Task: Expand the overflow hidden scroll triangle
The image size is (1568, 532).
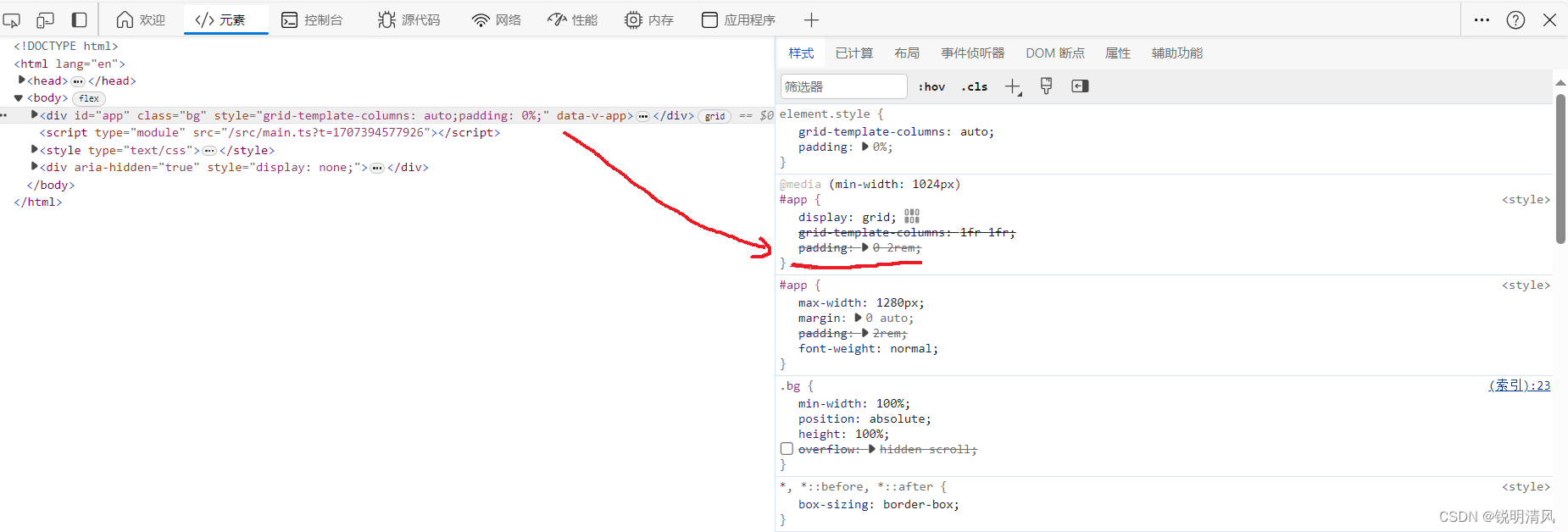Action: pos(872,449)
